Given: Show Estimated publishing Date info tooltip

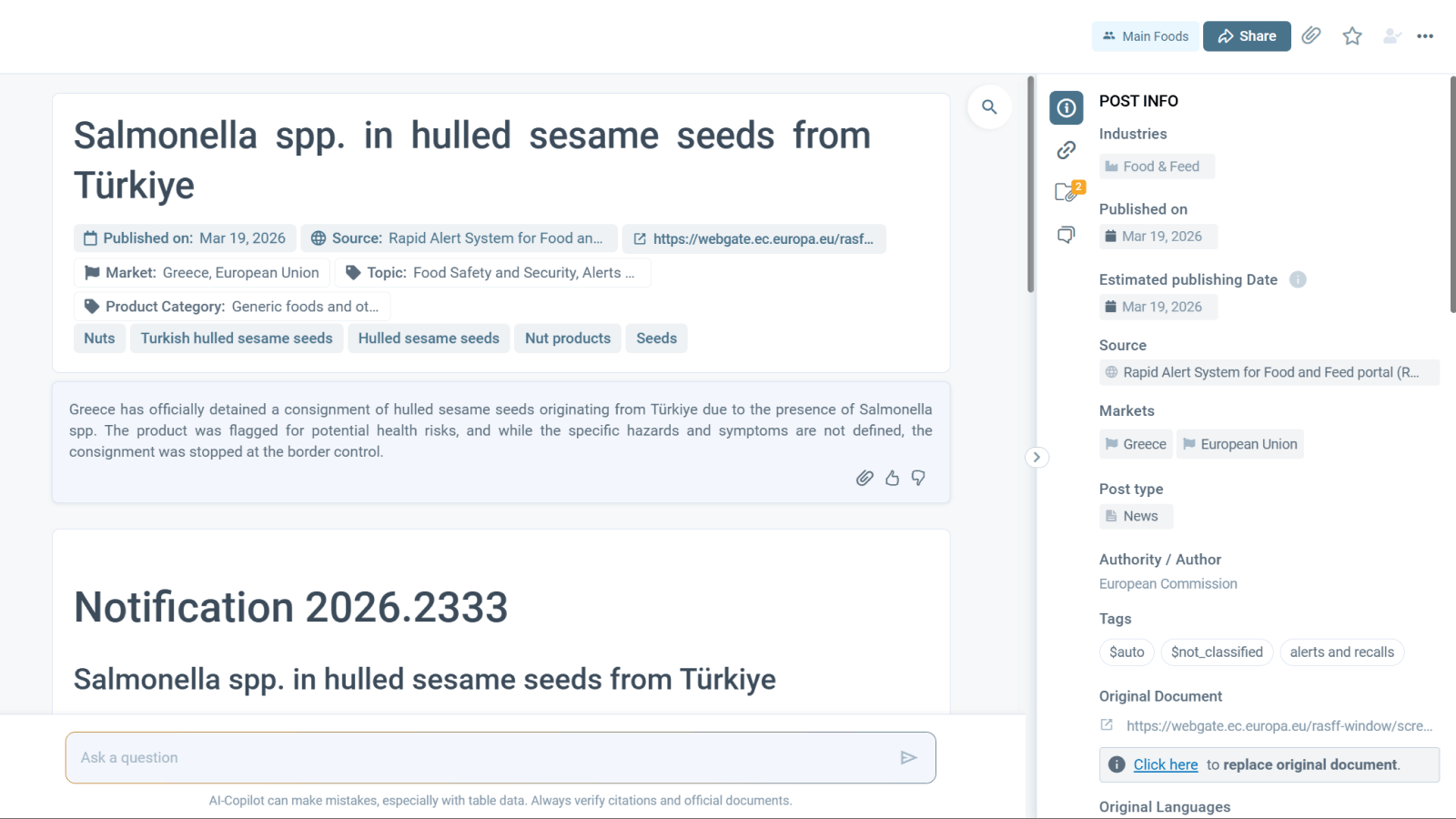Looking at the screenshot, I should pos(1298,279).
